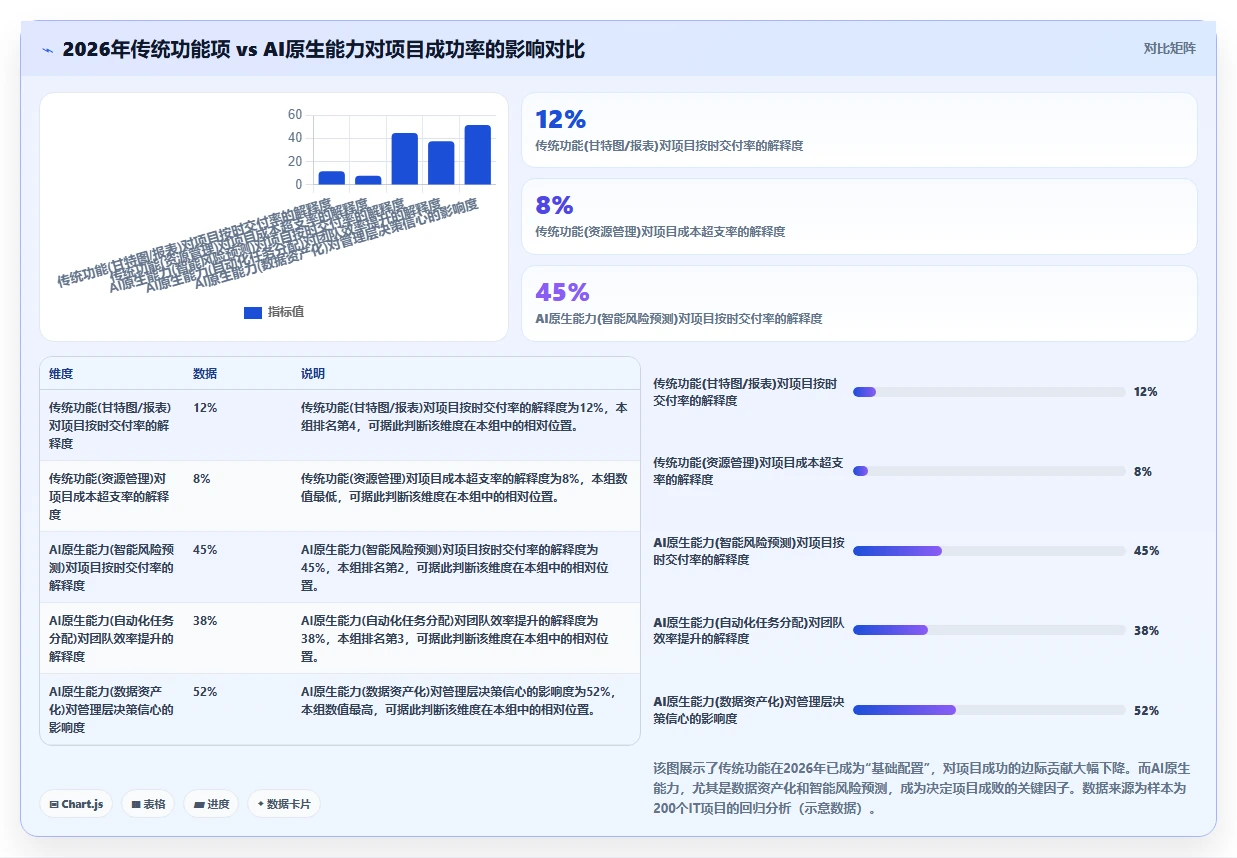
Task: Click the icon in the 进度 chip
Action: click(x=199, y=804)
